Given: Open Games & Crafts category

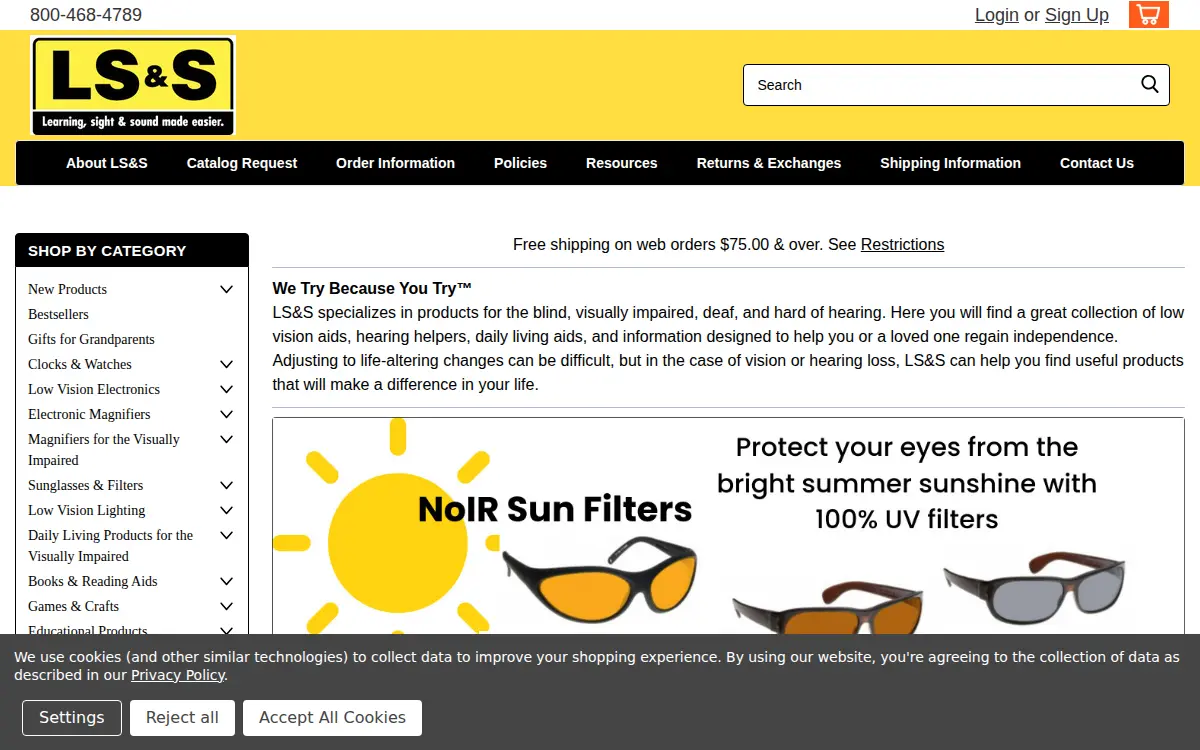Looking at the screenshot, I should (x=73, y=606).
